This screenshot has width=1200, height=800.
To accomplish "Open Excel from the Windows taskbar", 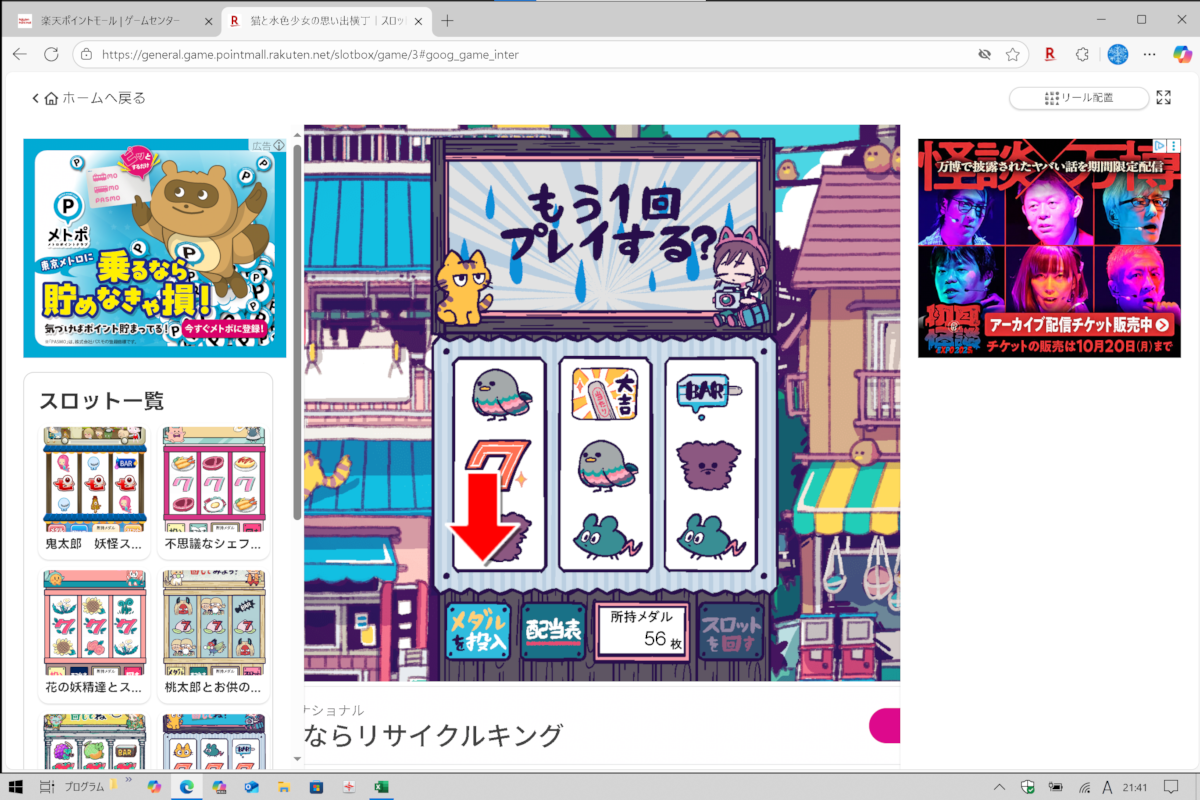I will point(381,786).
